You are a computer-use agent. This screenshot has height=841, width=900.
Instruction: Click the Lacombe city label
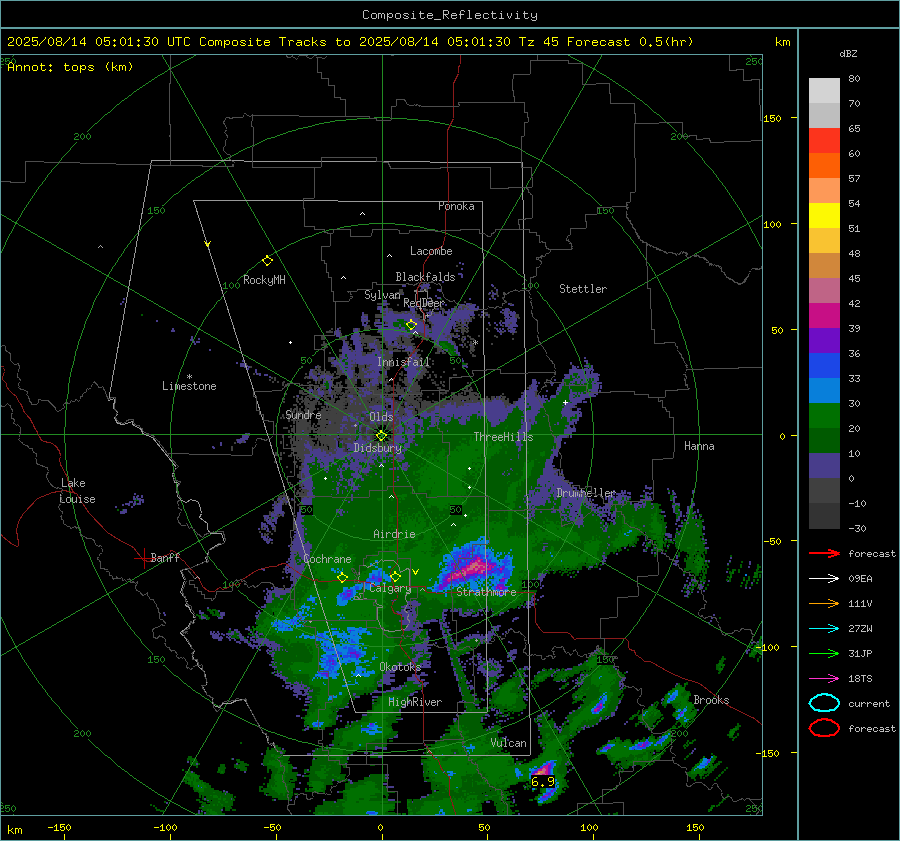coord(431,251)
